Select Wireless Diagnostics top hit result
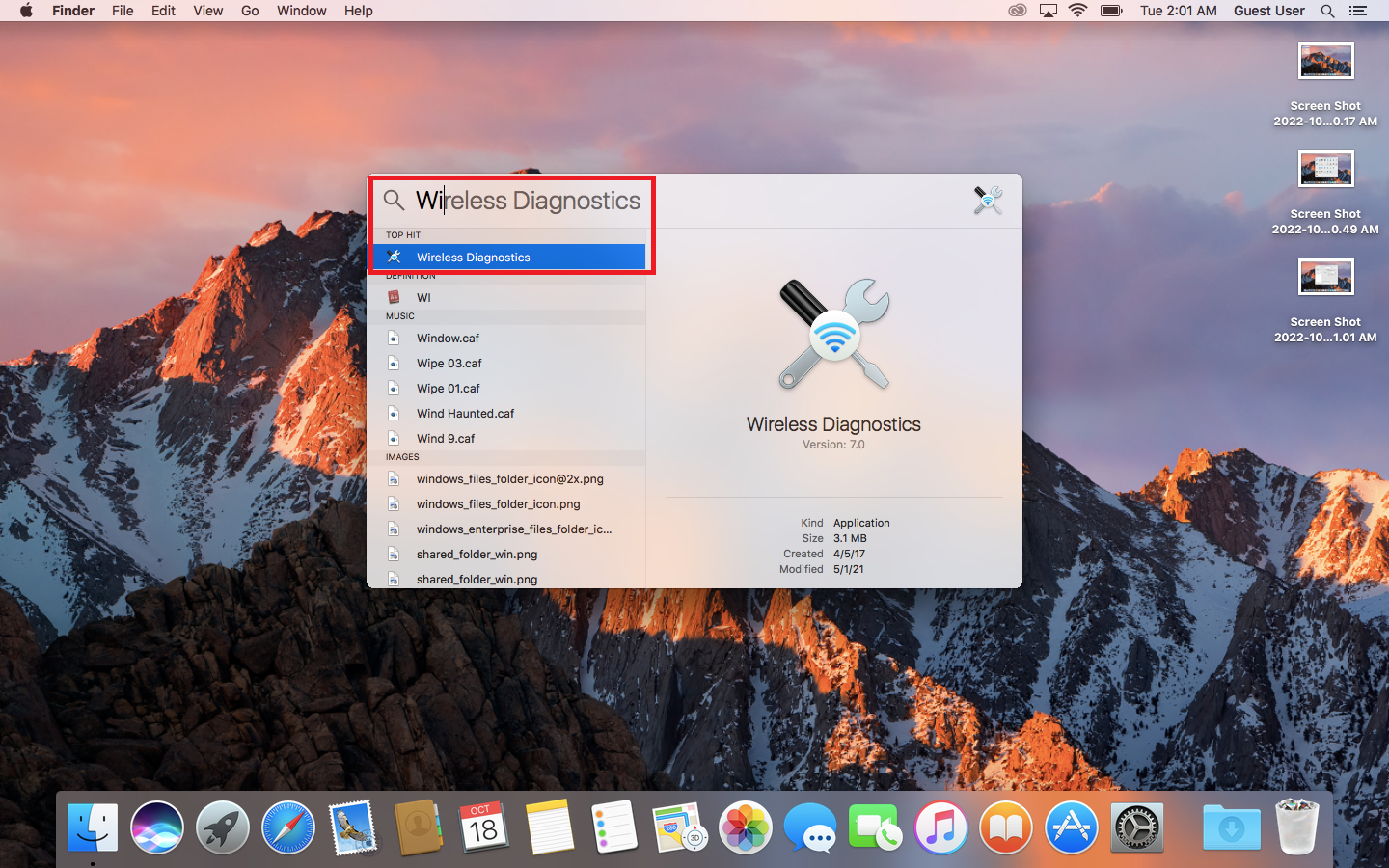The width and height of the screenshot is (1389, 868). click(506, 257)
